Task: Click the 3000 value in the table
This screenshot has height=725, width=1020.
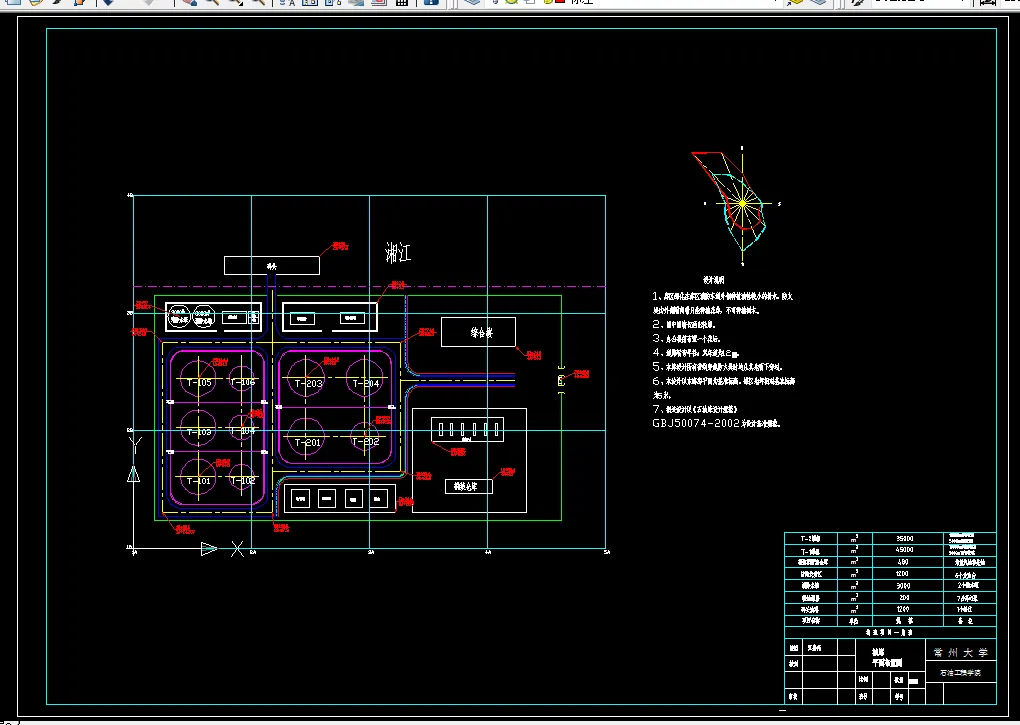Action: tap(903, 586)
